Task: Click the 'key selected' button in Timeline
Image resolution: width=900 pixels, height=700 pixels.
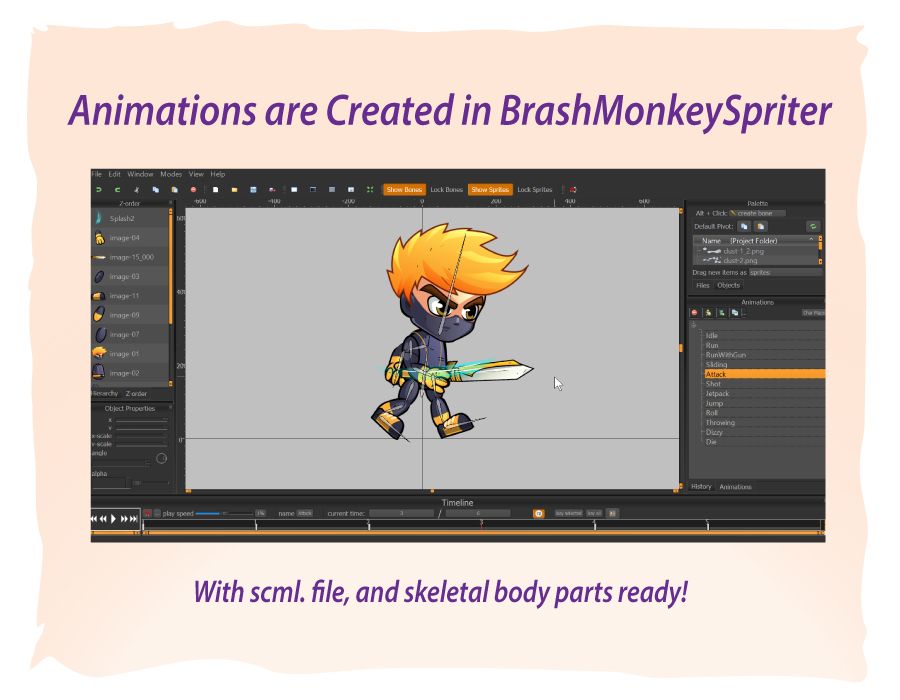Action: [x=568, y=514]
